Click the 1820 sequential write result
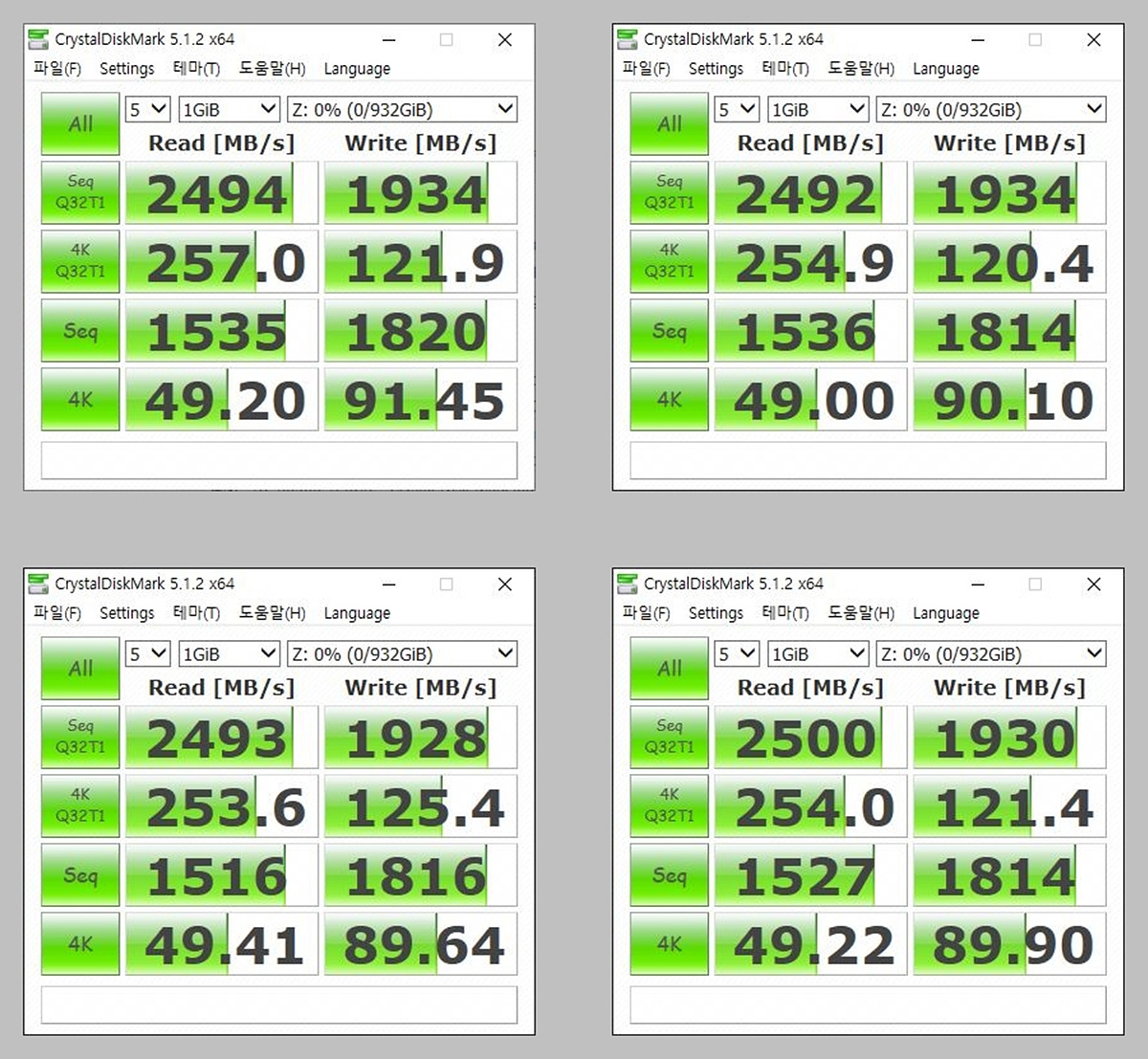This screenshot has width=1148, height=1059. point(421,331)
